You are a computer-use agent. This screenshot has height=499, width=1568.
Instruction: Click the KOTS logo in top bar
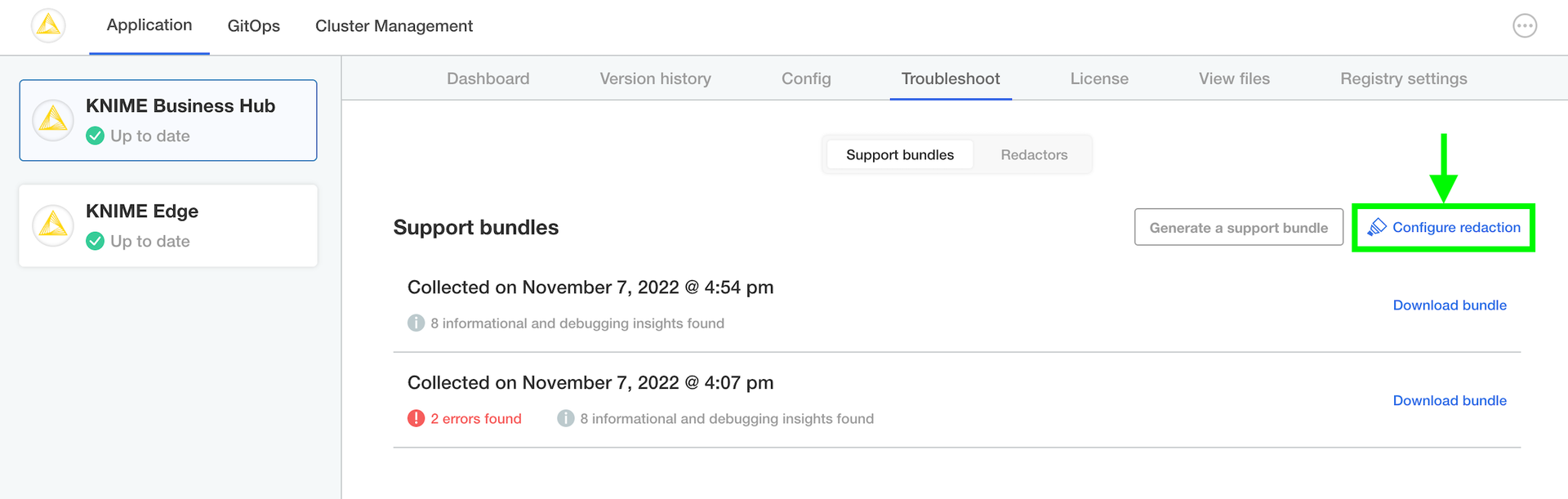pos(48,26)
